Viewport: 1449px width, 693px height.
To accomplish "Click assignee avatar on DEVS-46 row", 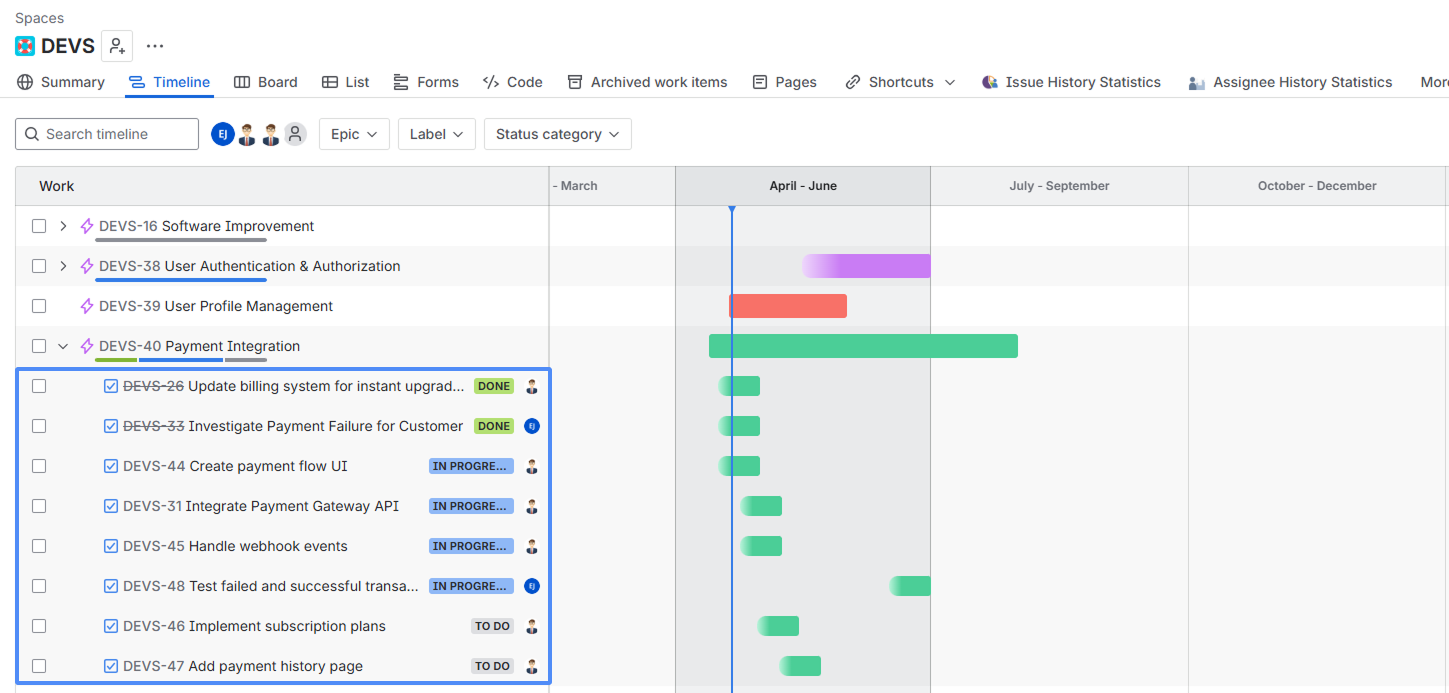I will click(532, 626).
